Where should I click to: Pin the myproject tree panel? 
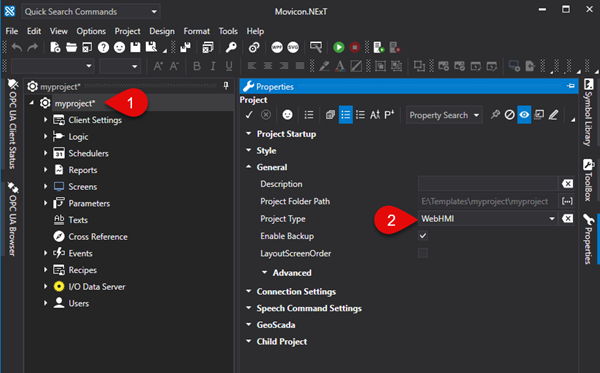(x=226, y=86)
